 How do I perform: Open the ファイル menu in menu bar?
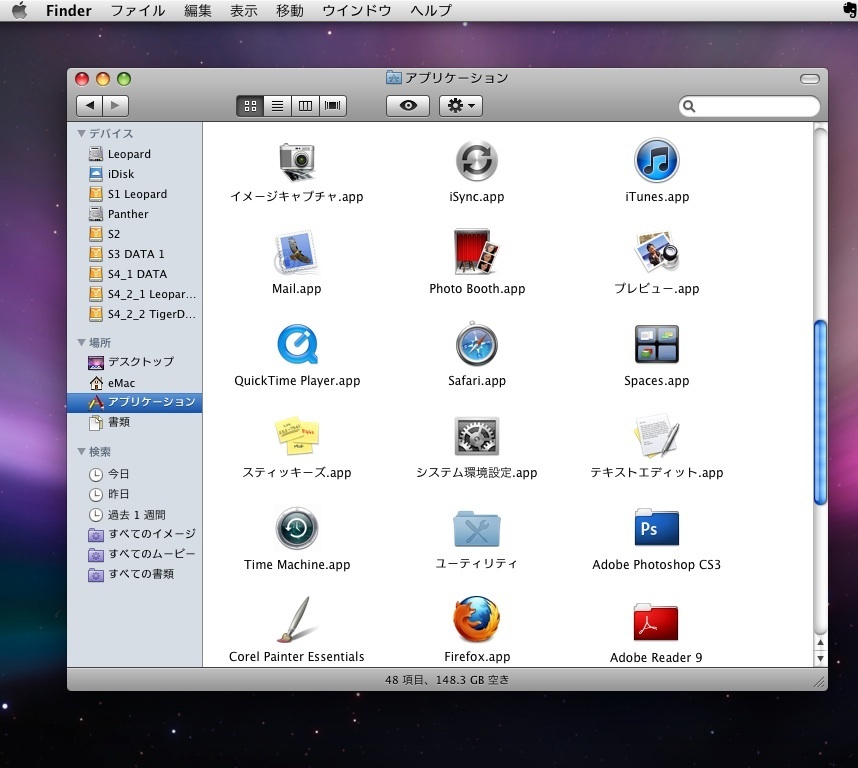(x=138, y=11)
